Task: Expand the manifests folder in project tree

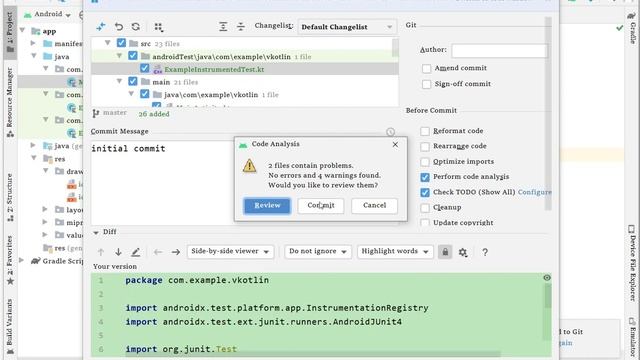Action: coord(33,43)
